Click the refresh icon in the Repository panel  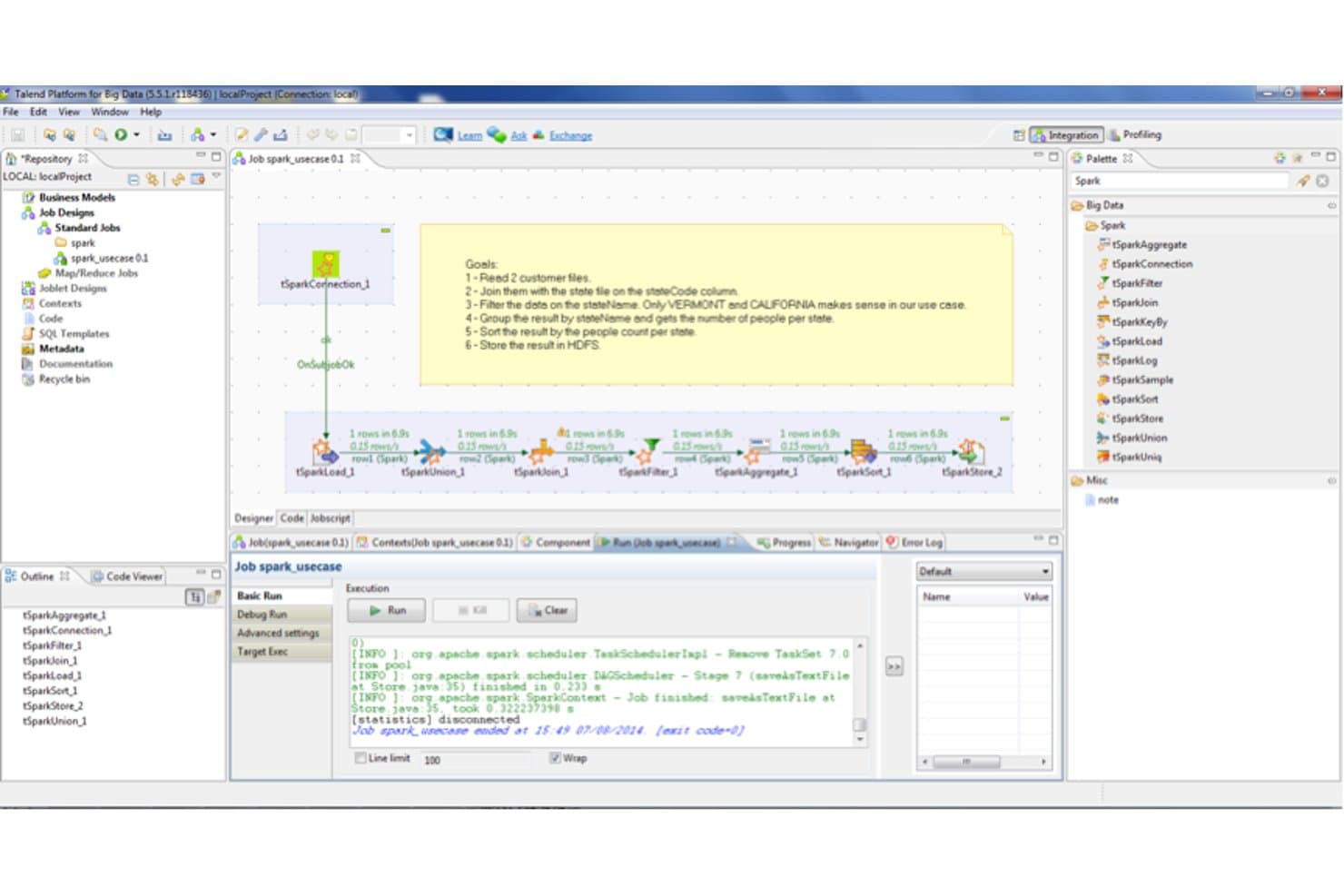(178, 179)
